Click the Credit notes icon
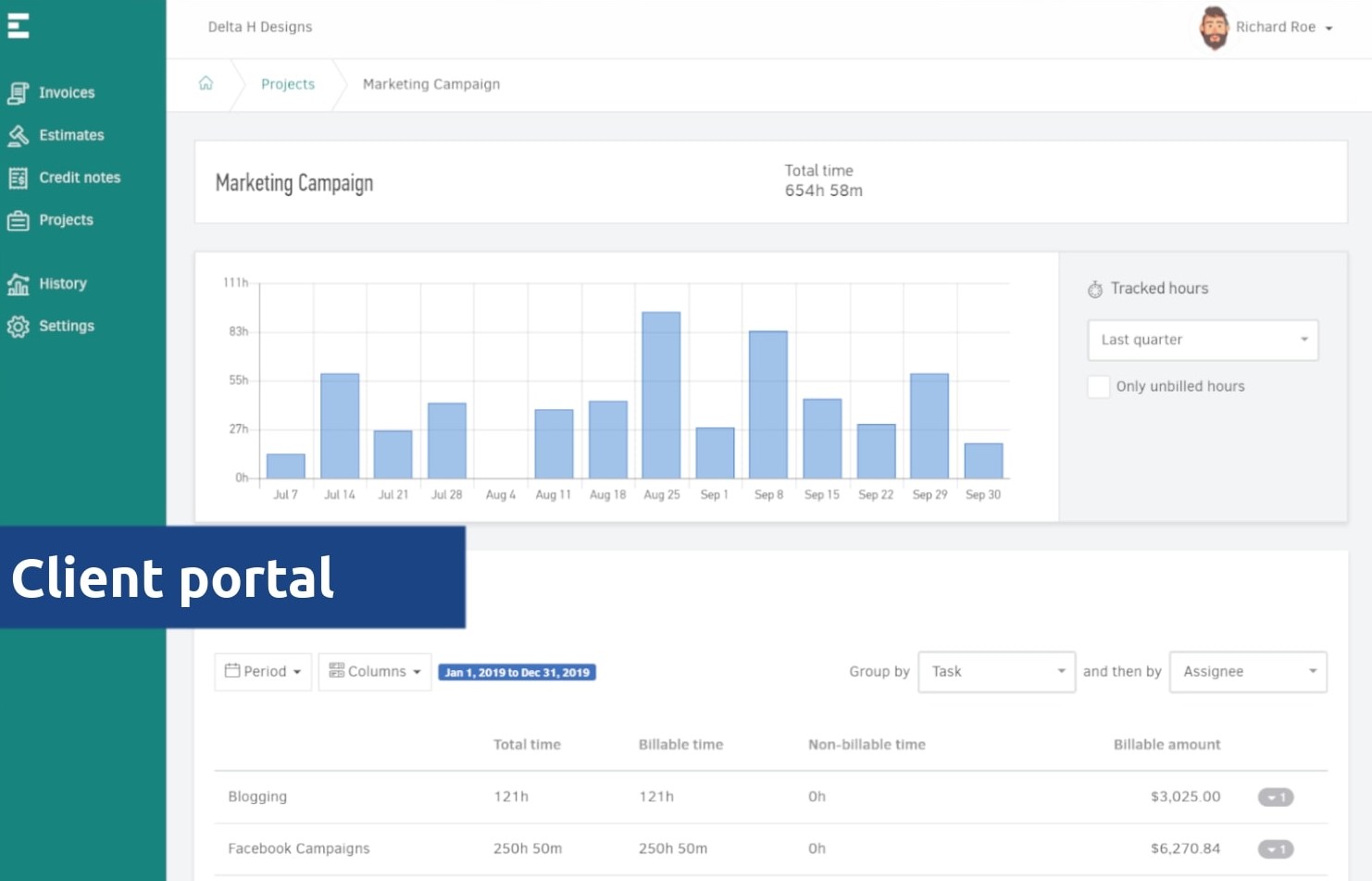This screenshot has width=1372, height=881. pos(18,178)
